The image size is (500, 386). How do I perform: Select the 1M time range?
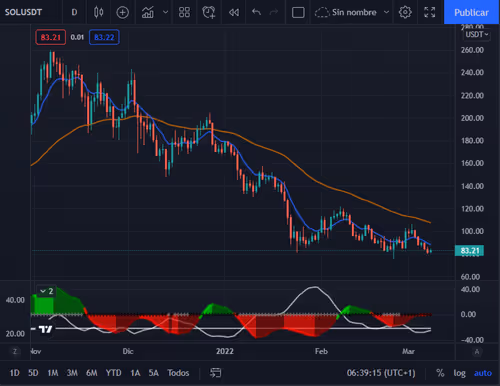[x=53, y=373]
